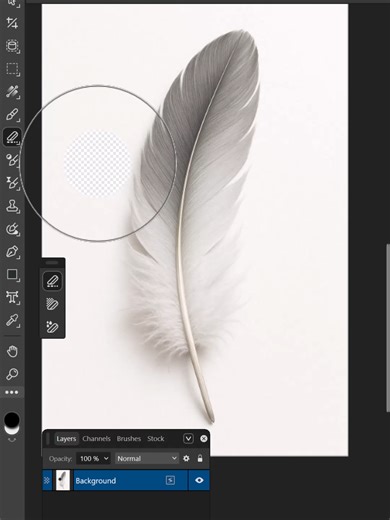Open layer settings gear icon
The height and width of the screenshot is (520, 390).
pos(186,458)
